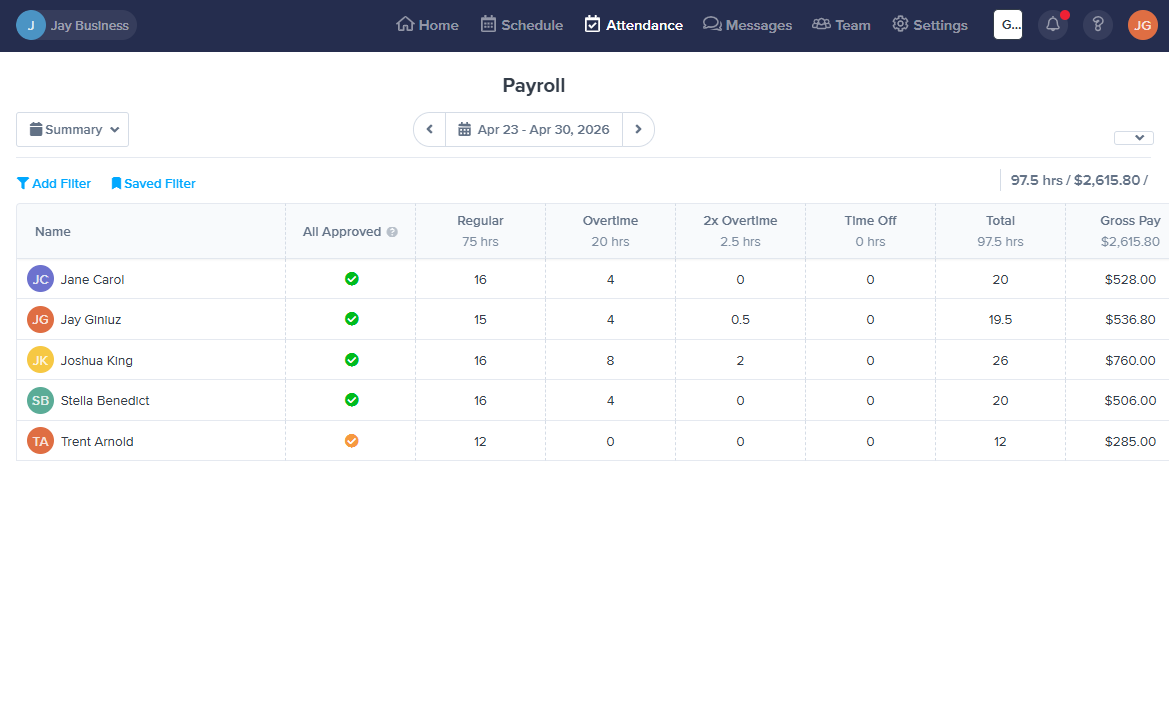Click Trent Arnold's orange pending checkmark
The height and width of the screenshot is (716, 1169).
point(352,441)
